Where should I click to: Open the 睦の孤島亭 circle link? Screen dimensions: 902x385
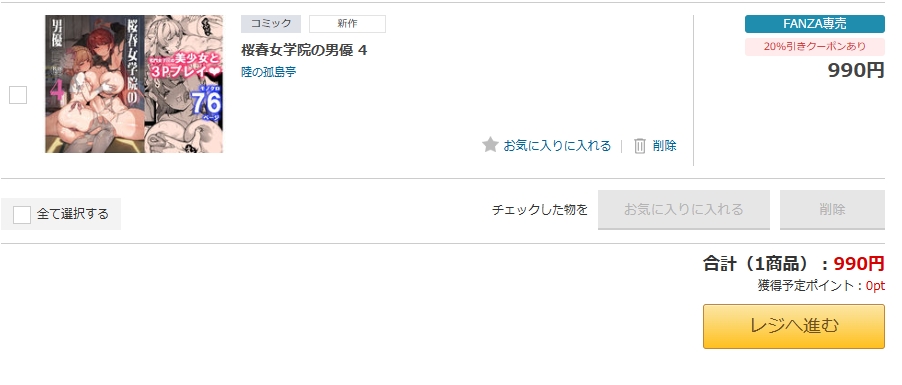tap(269, 72)
